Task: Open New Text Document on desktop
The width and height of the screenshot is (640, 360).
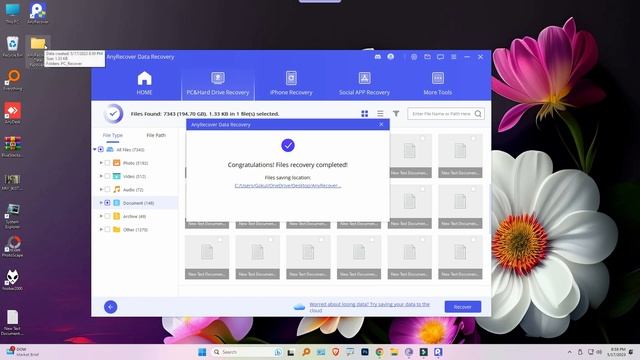Action: [x=12, y=322]
